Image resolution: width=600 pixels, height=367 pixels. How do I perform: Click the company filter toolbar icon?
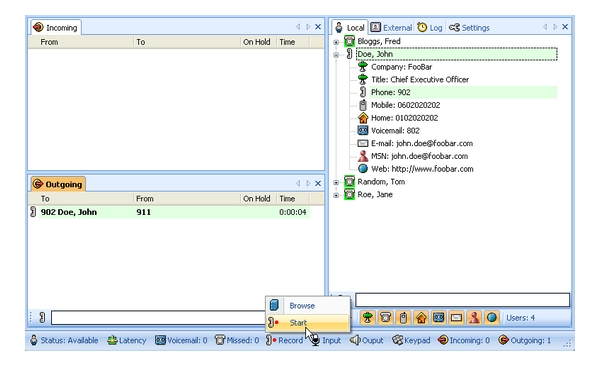coord(368,318)
